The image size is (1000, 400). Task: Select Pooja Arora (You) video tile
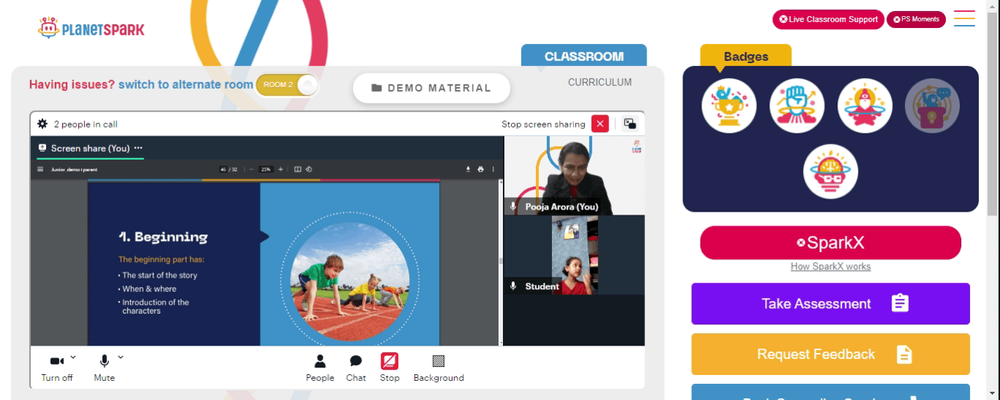click(574, 175)
